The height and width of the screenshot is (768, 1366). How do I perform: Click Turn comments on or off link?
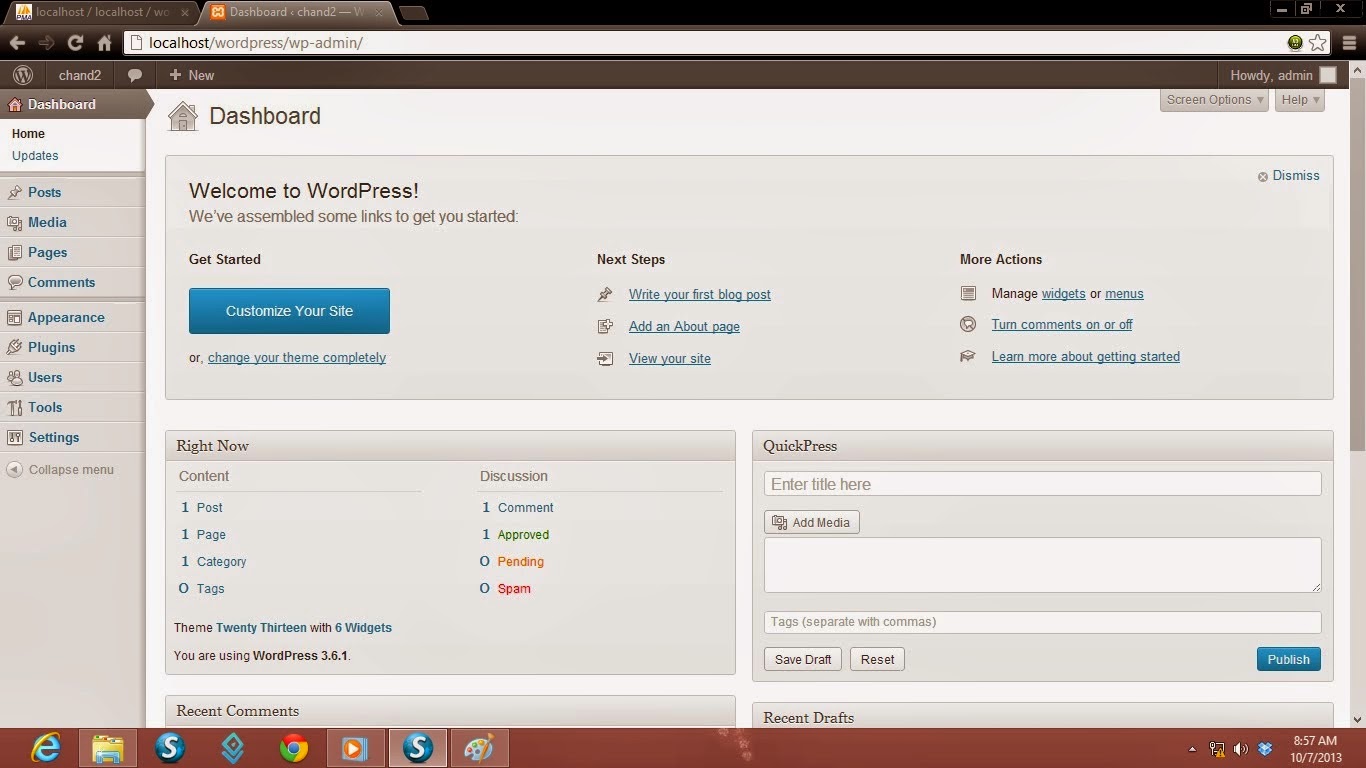[x=1062, y=324]
